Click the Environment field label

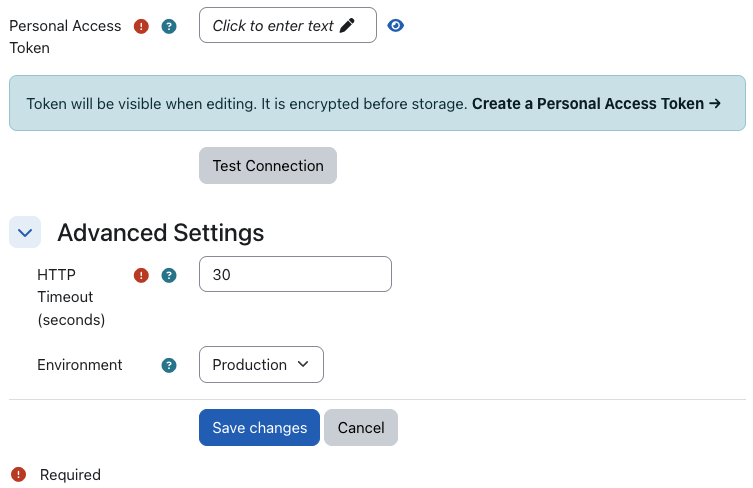pyautogui.click(x=80, y=365)
